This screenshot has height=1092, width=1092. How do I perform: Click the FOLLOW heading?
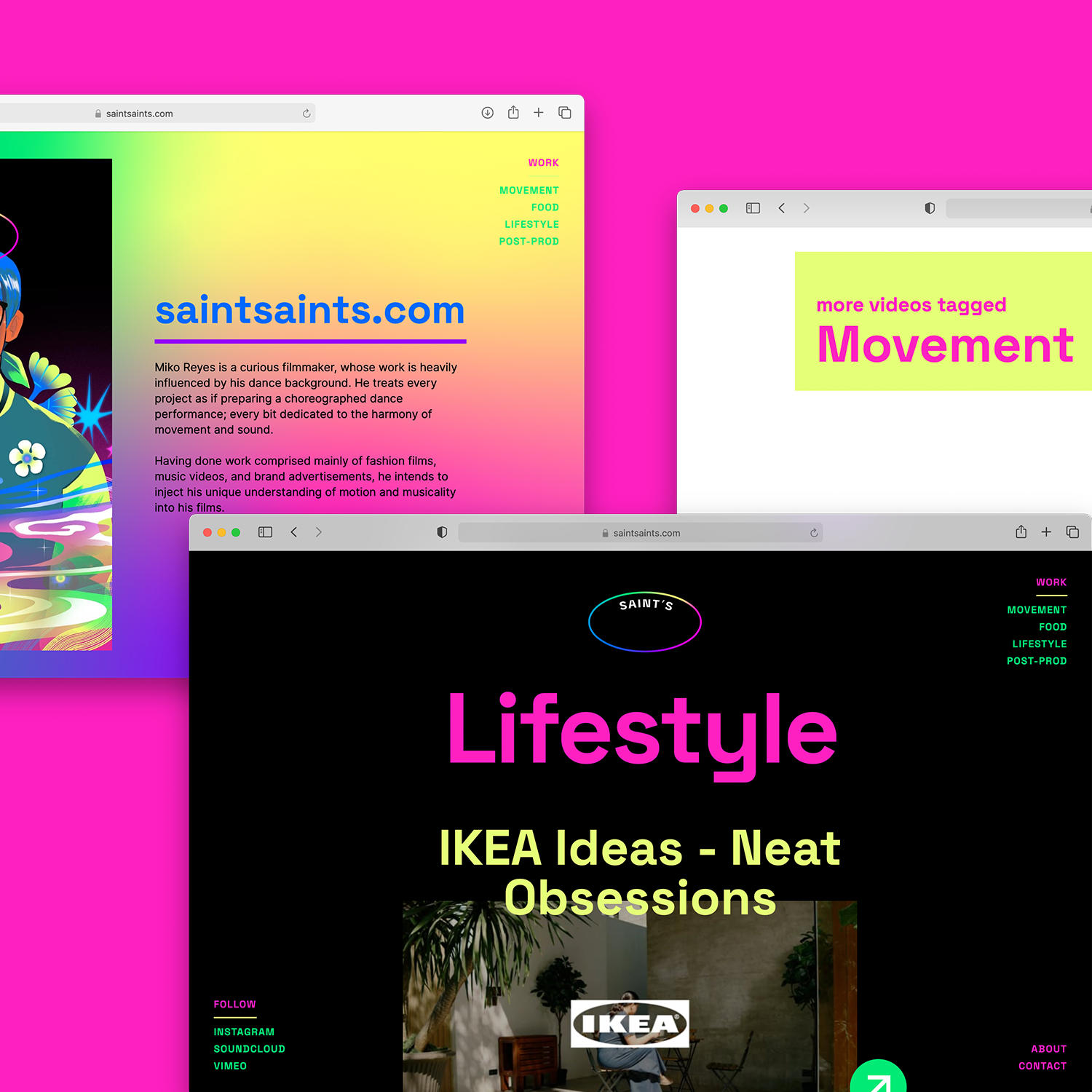click(x=234, y=1005)
